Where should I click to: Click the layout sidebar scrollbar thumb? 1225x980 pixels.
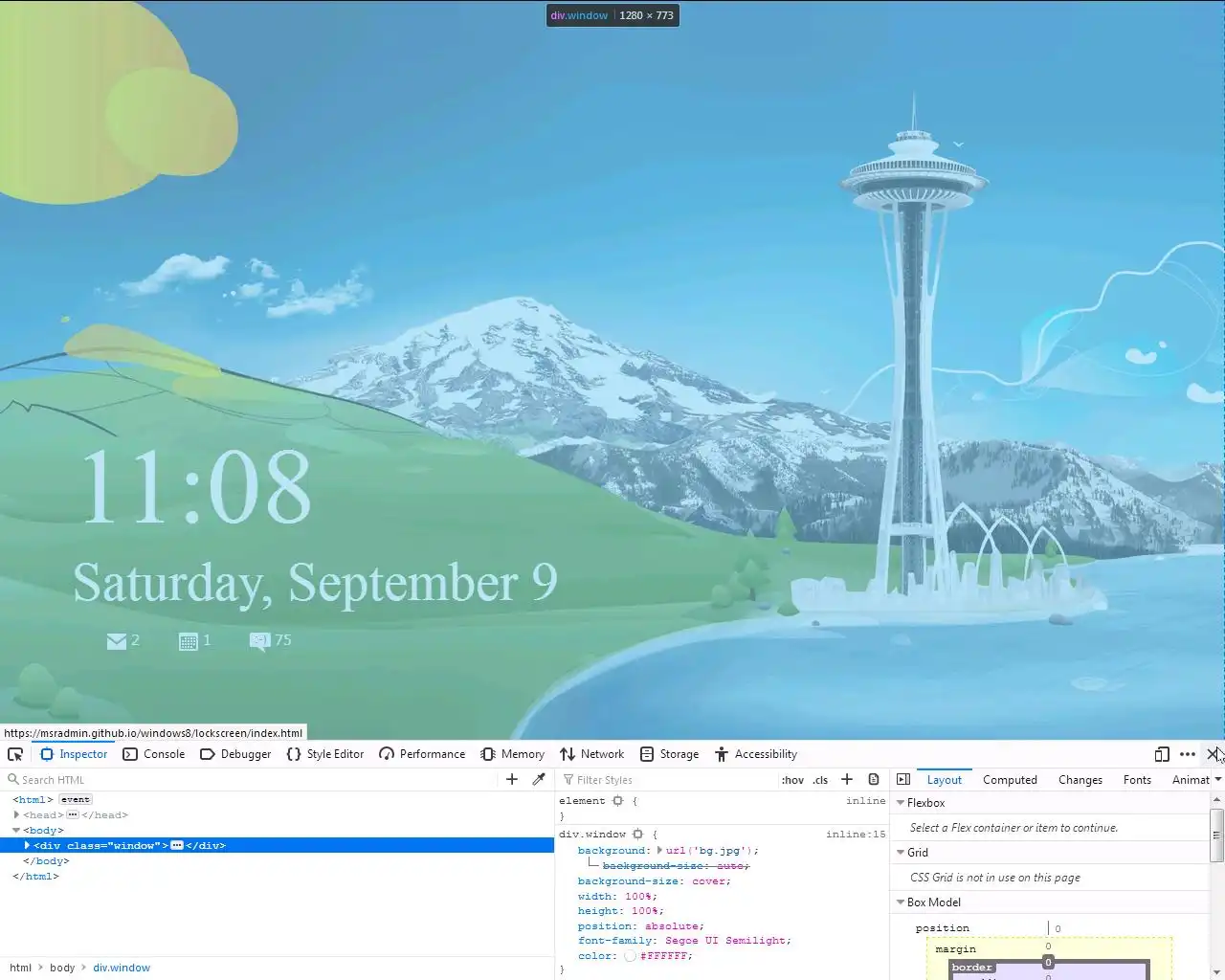click(1217, 835)
